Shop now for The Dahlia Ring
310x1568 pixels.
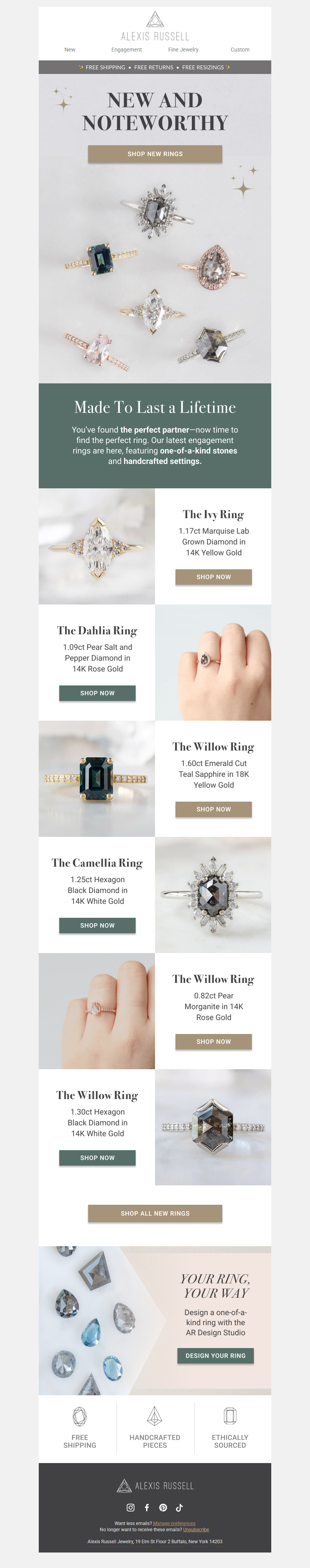pyautogui.click(x=97, y=693)
